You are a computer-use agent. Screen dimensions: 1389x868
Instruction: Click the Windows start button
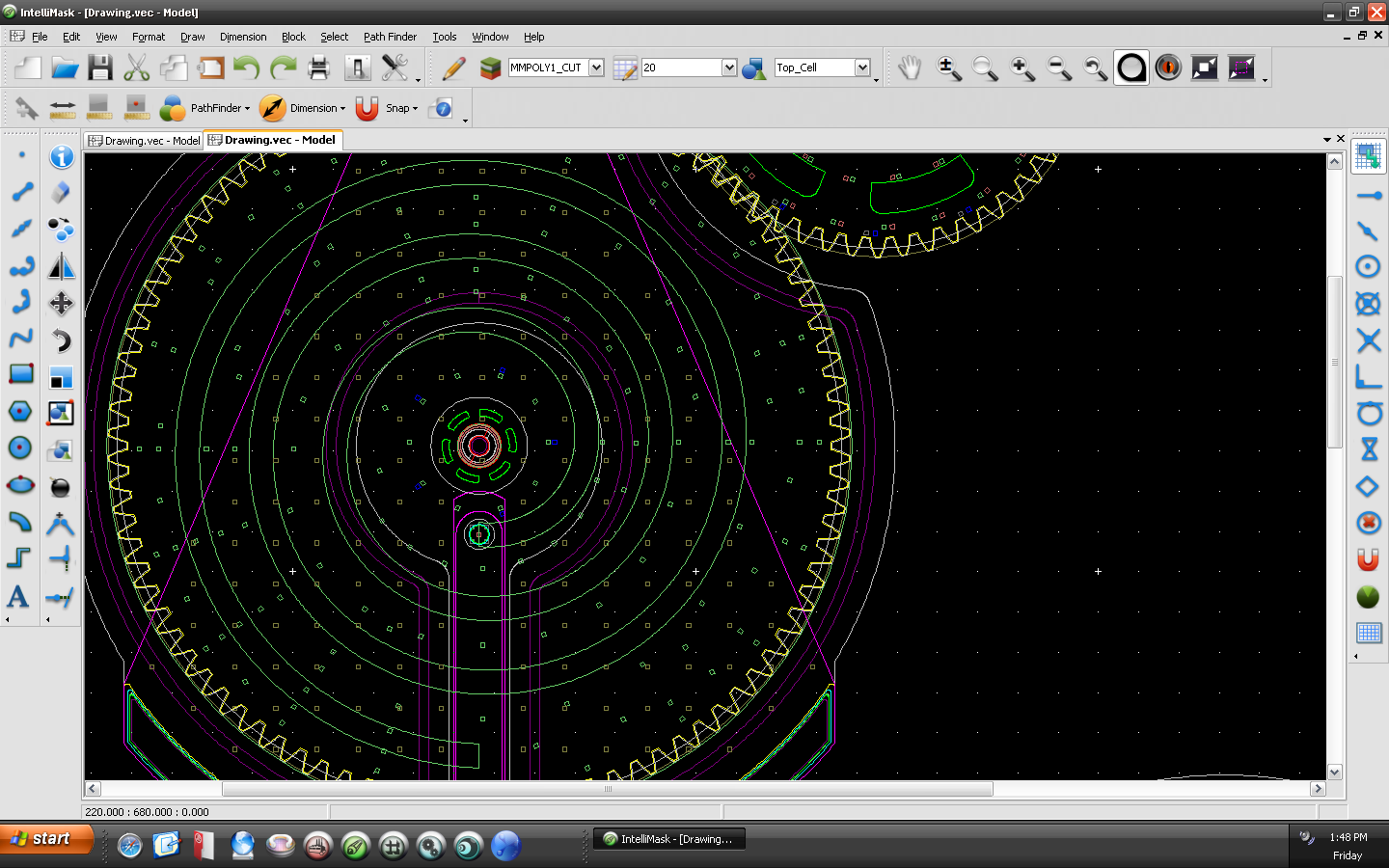click(x=46, y=839)
